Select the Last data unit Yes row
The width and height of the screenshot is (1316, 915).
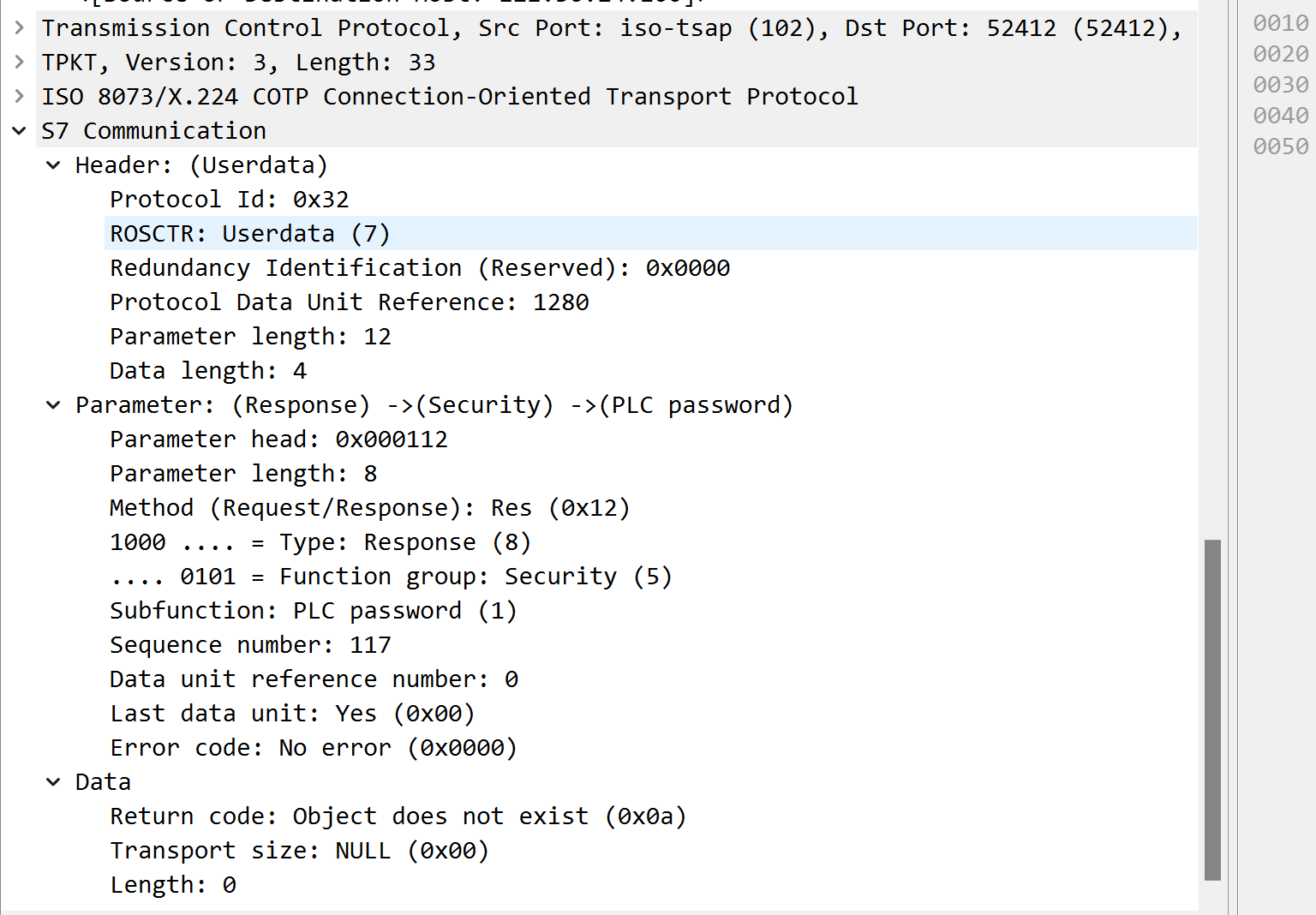pyautogui.click(x=291, y=714)
